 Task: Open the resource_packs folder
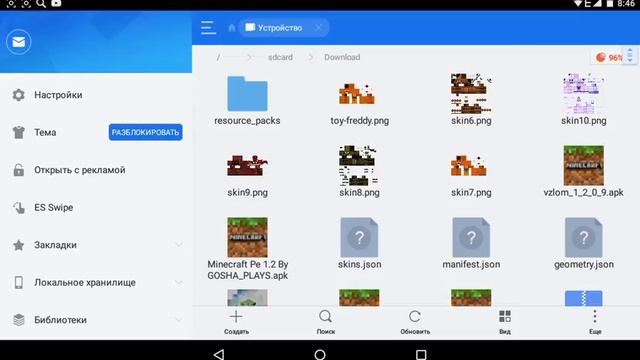[247, 93]
